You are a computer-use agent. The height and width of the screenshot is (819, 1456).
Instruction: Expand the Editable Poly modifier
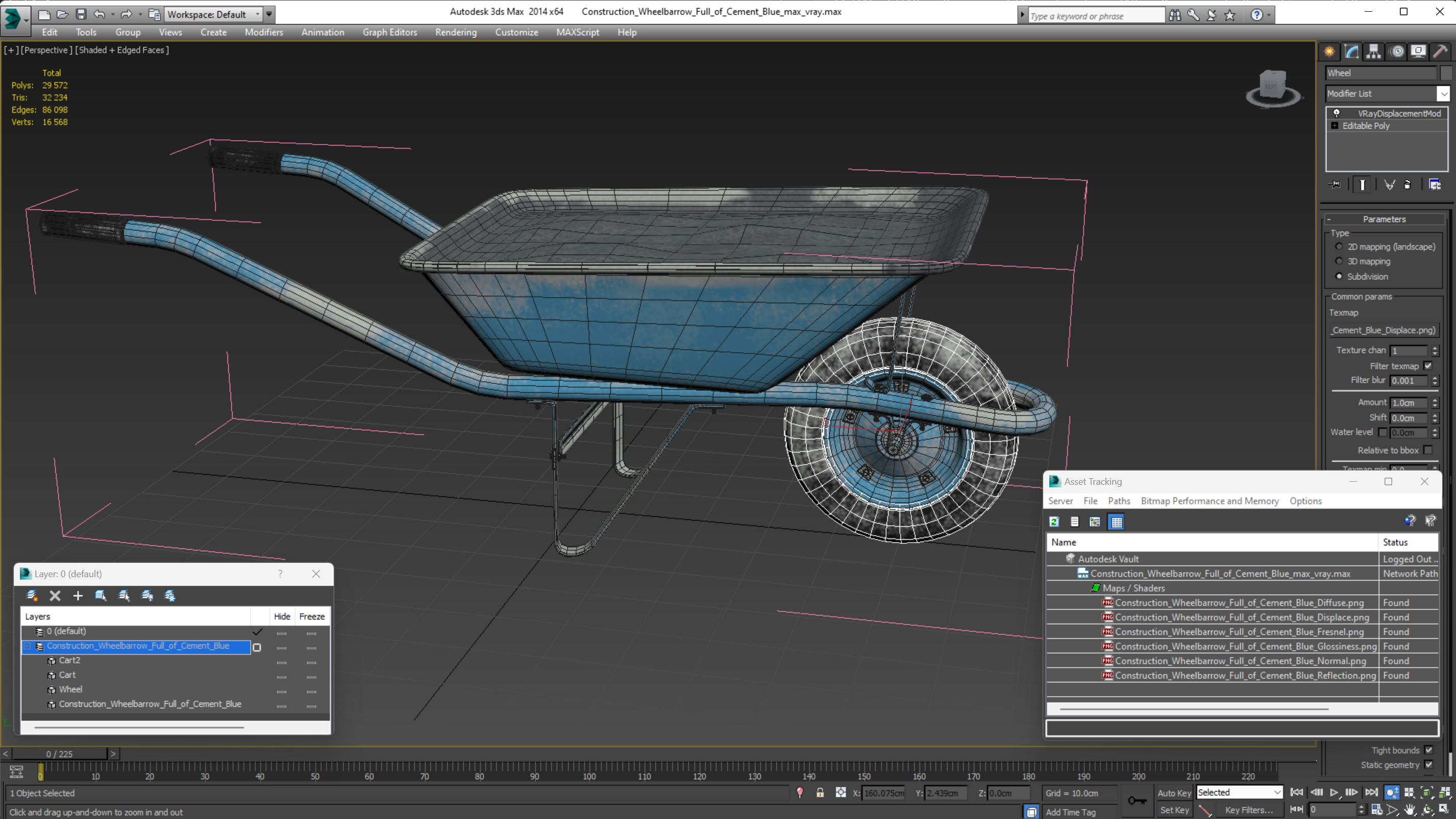click(1335, 126)
